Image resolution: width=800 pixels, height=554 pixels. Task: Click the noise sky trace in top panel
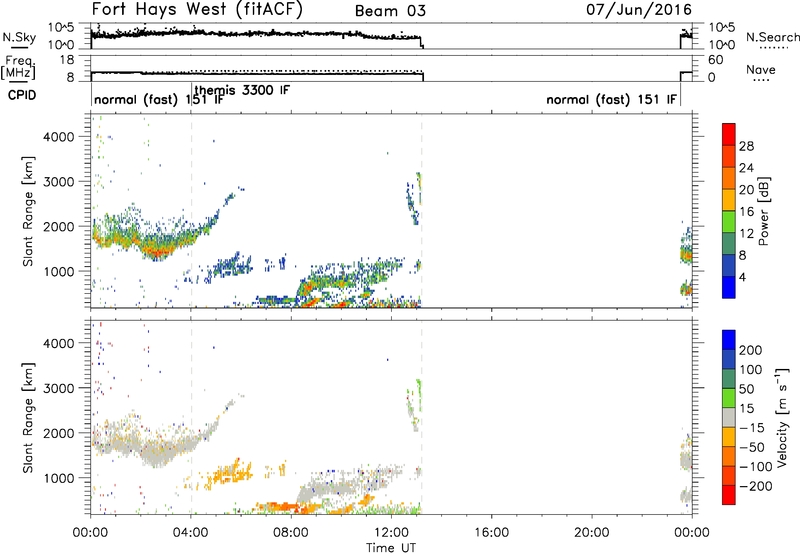[255, 34]
